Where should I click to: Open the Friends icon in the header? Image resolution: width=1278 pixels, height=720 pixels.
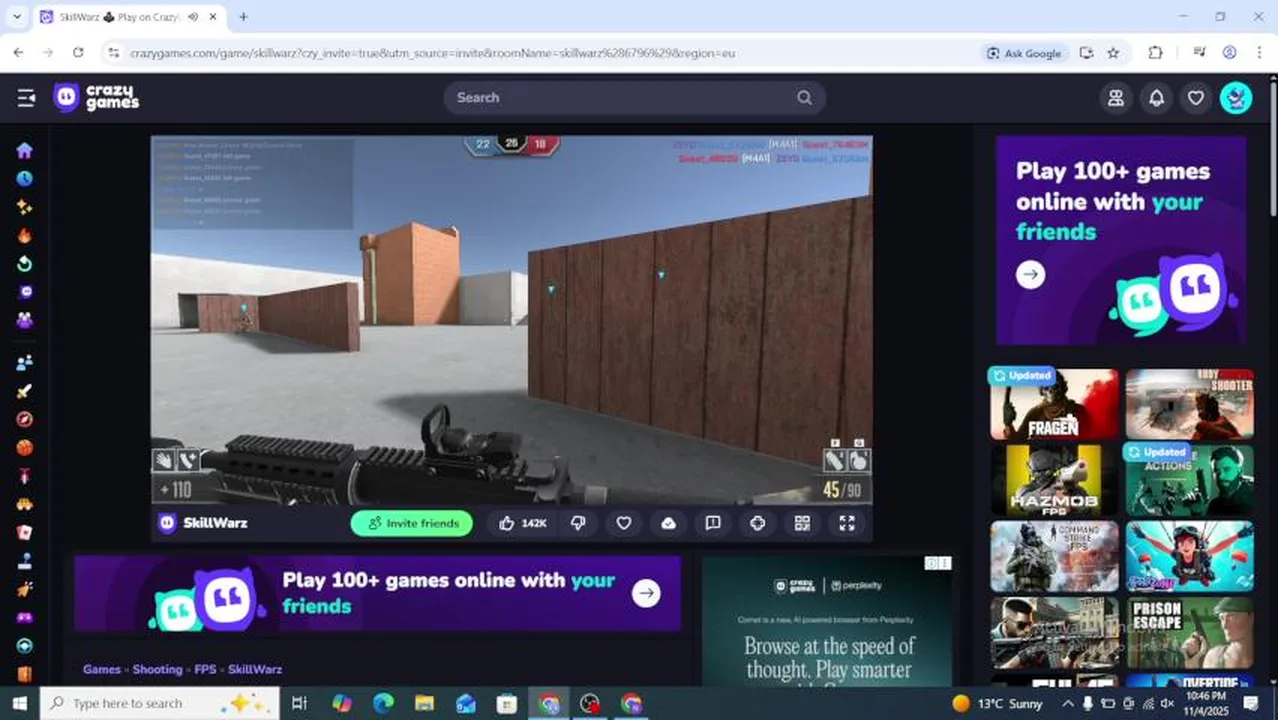coord(1116,97)
